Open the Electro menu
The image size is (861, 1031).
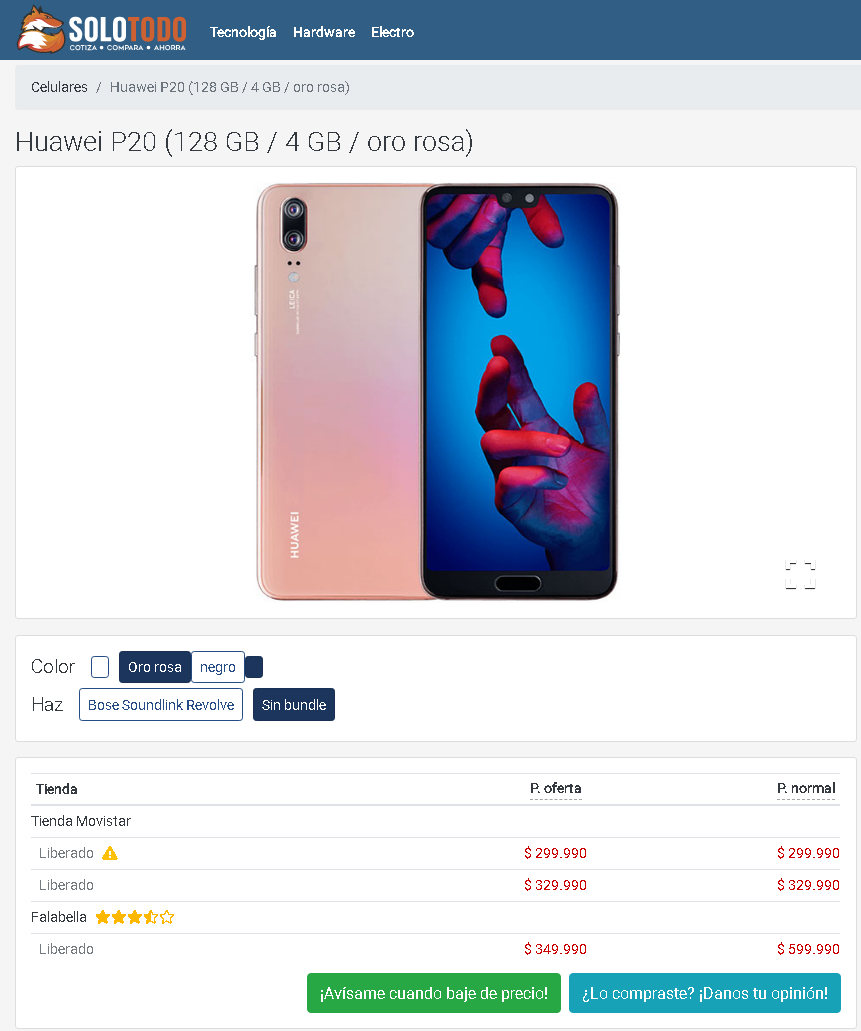pos(393,32)
